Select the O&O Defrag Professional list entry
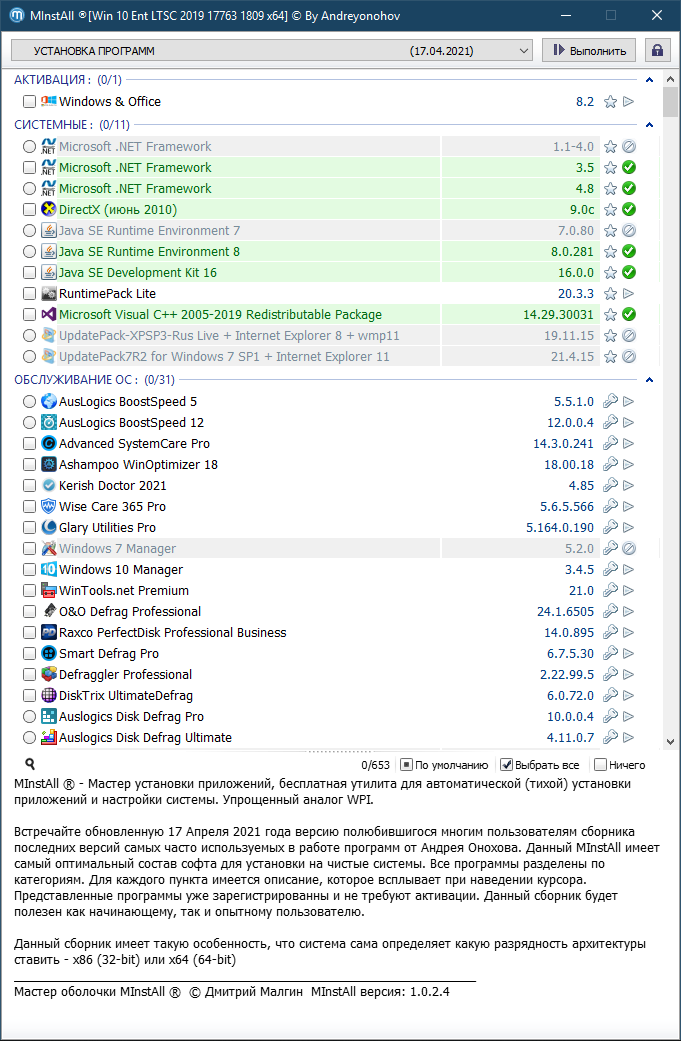Viewport: 681px width, 1041px height. (x=130, y=612)
